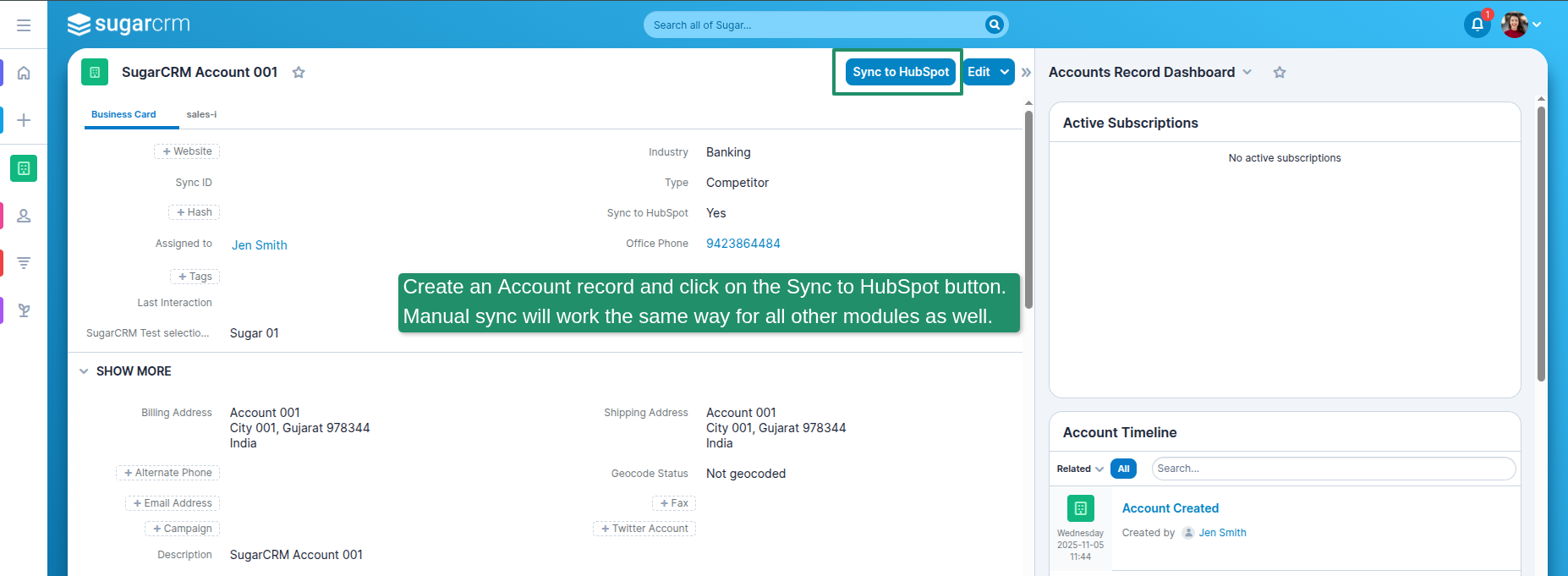Click the Active Subscriptions dashlet title
This screenshot has height=576, width=1568.
coord(1131,123)
